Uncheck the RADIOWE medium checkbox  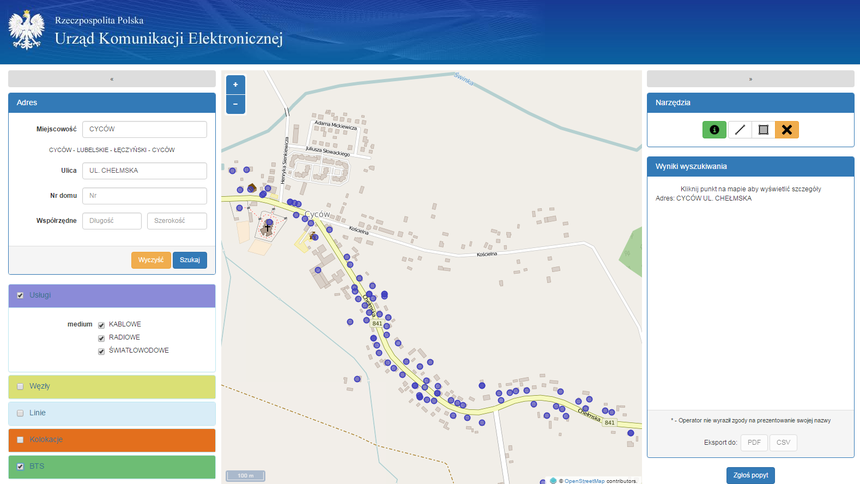(x=101, y=338)
